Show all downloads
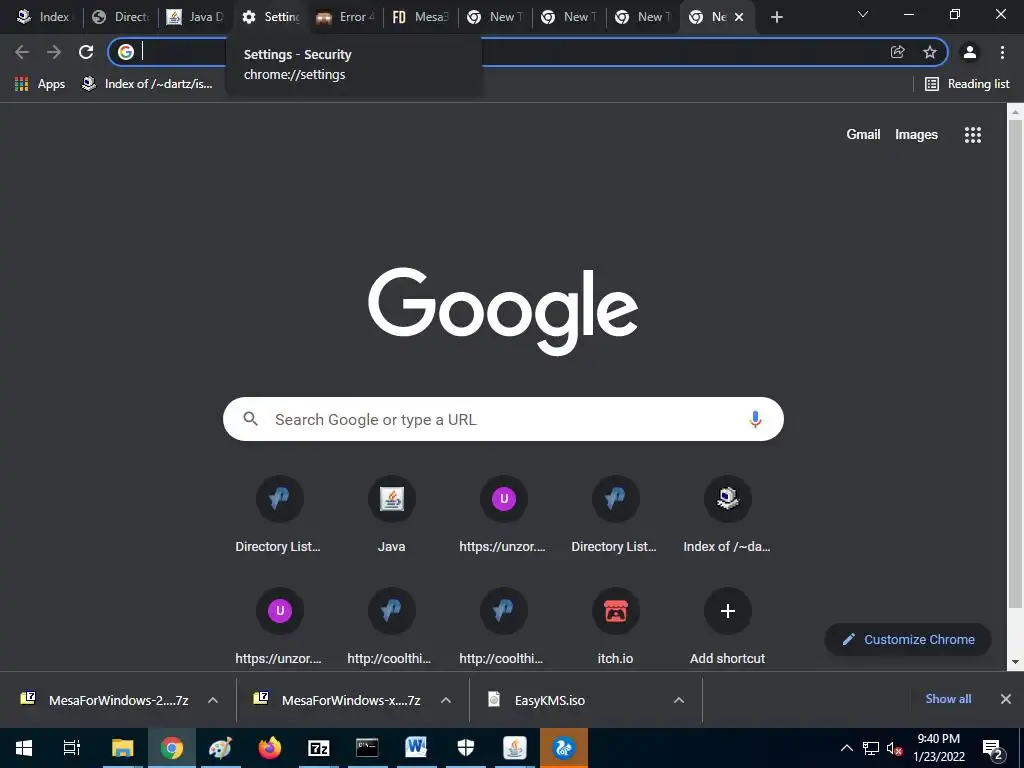1024x768 pixels. (948, 699)
